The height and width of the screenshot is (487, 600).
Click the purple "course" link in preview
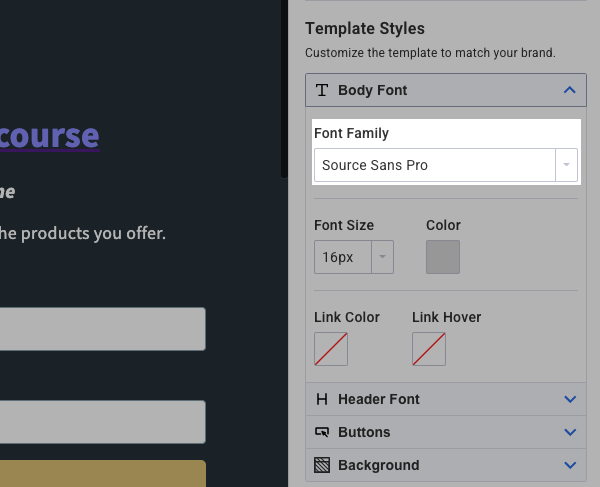50,135
